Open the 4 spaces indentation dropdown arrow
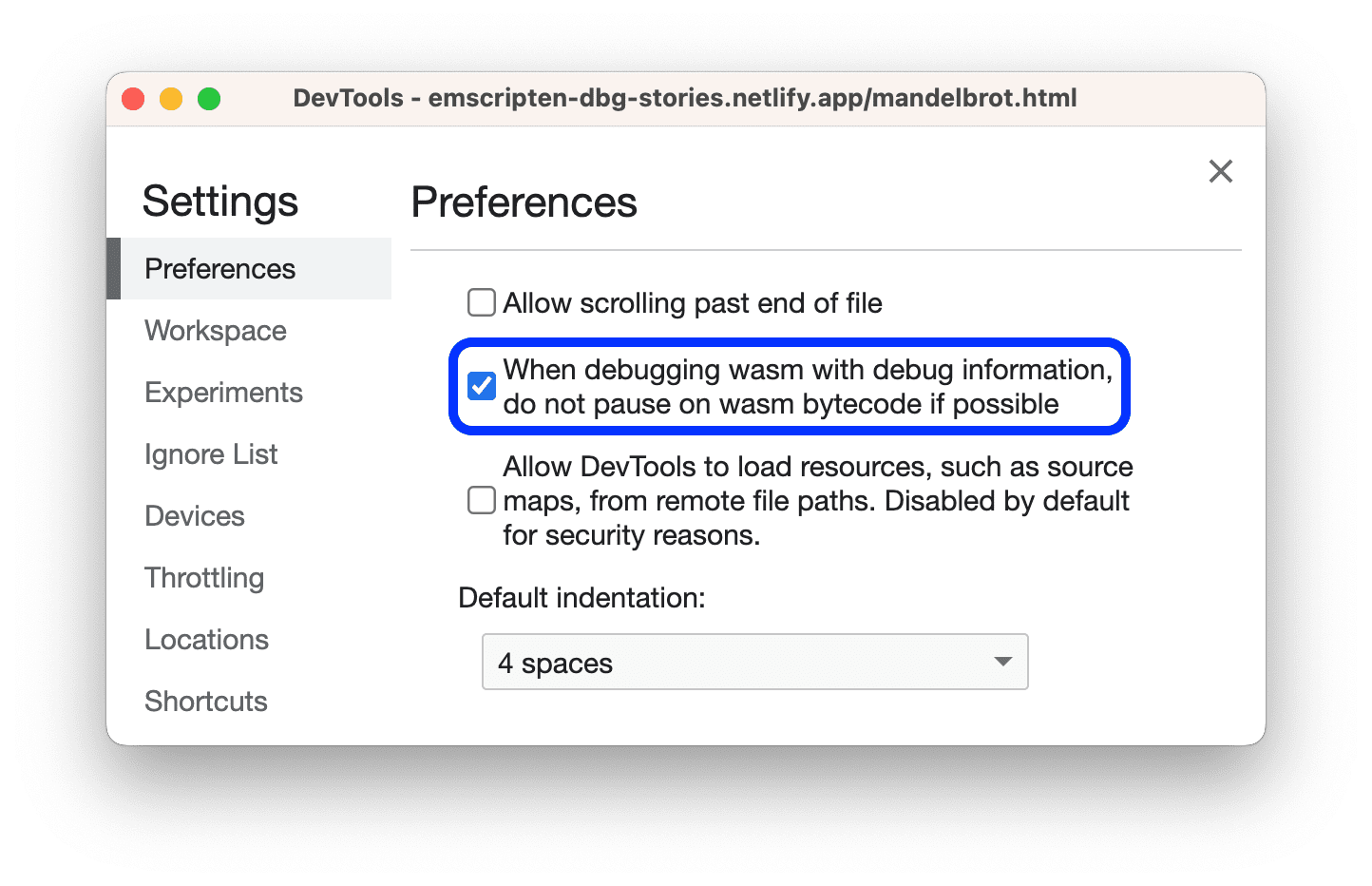This screenshot has height=886, width=1372. coord(1002,662)
